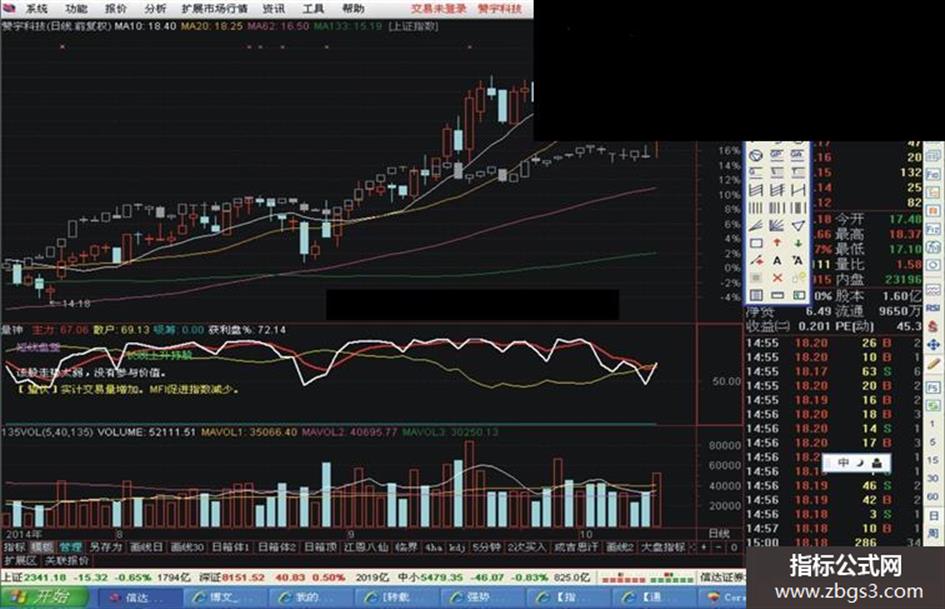
Task: Select the 大盘指标 template tab
Action: pos(663,547)
